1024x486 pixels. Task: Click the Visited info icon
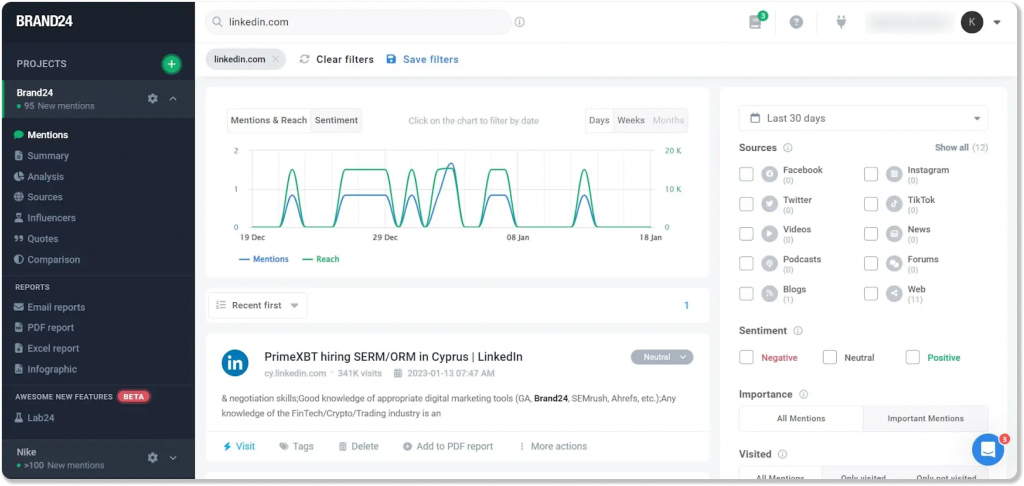(782, 454)
